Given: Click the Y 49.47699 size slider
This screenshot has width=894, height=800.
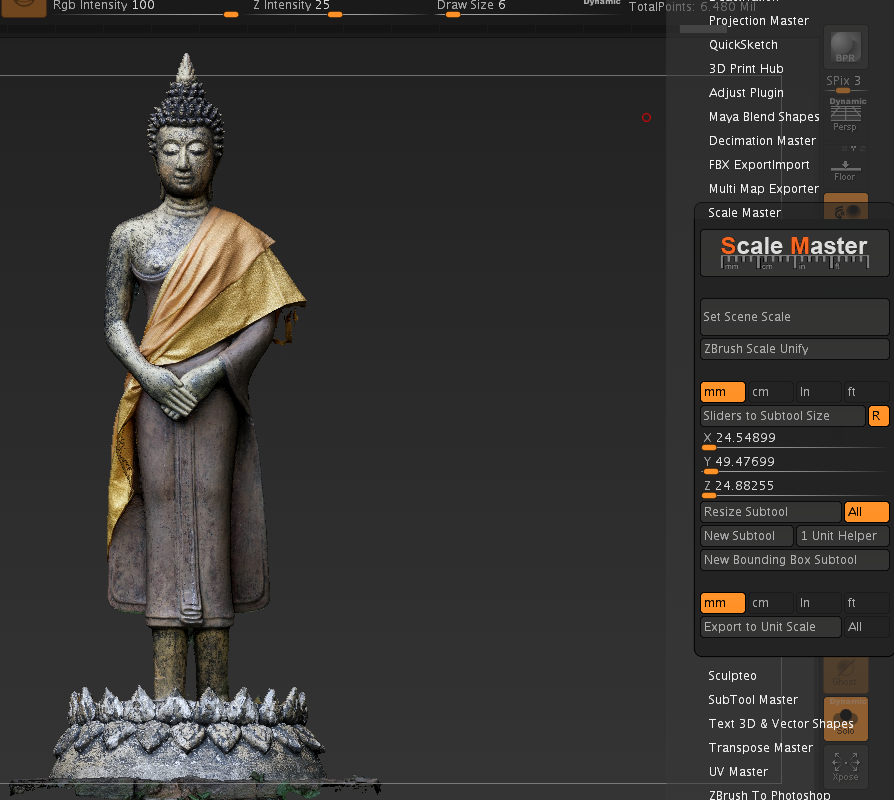Looking at the screenshot, I should 794,464.
